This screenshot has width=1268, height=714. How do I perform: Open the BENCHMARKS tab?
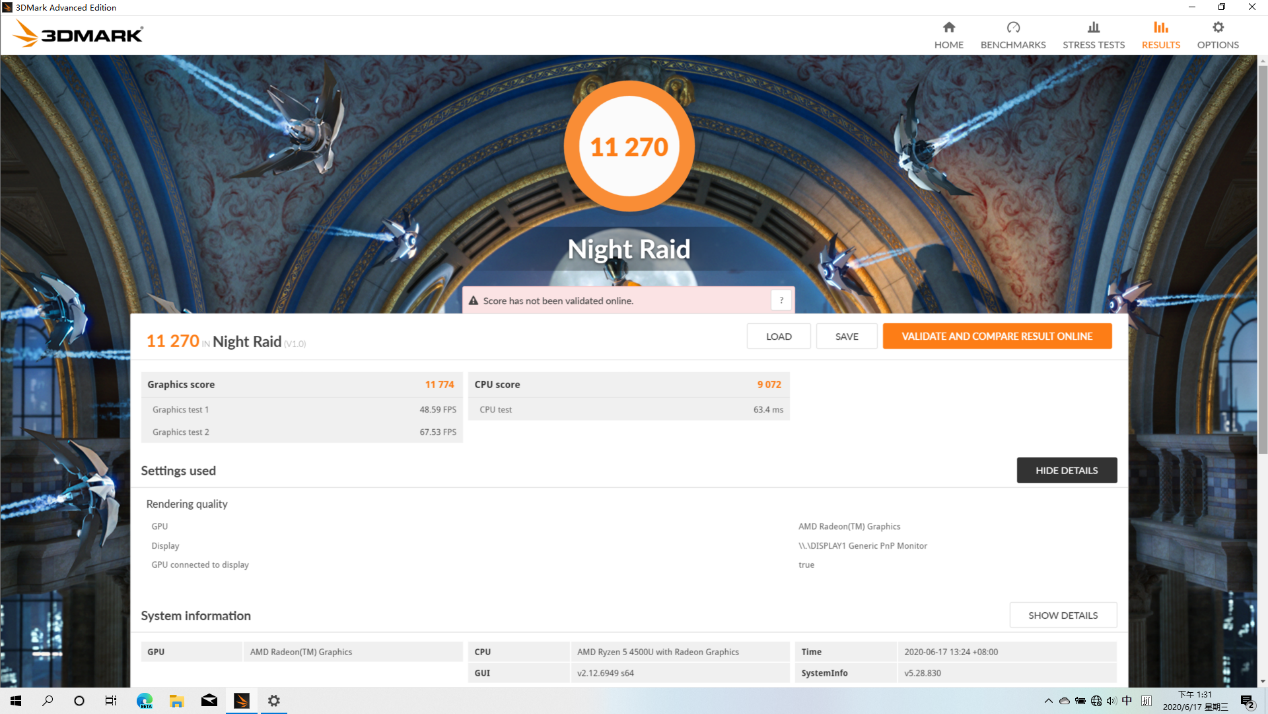1013,35
